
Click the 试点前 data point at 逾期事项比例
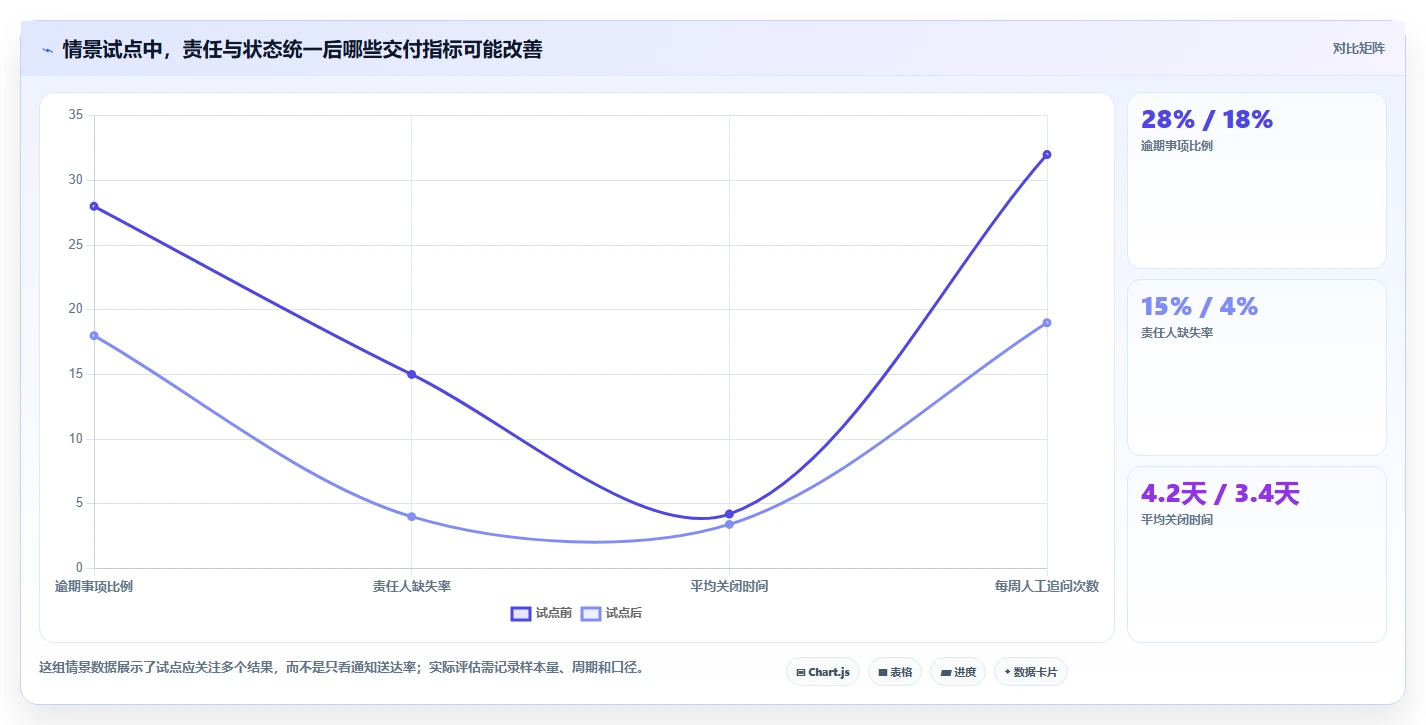tap(94, 206)
